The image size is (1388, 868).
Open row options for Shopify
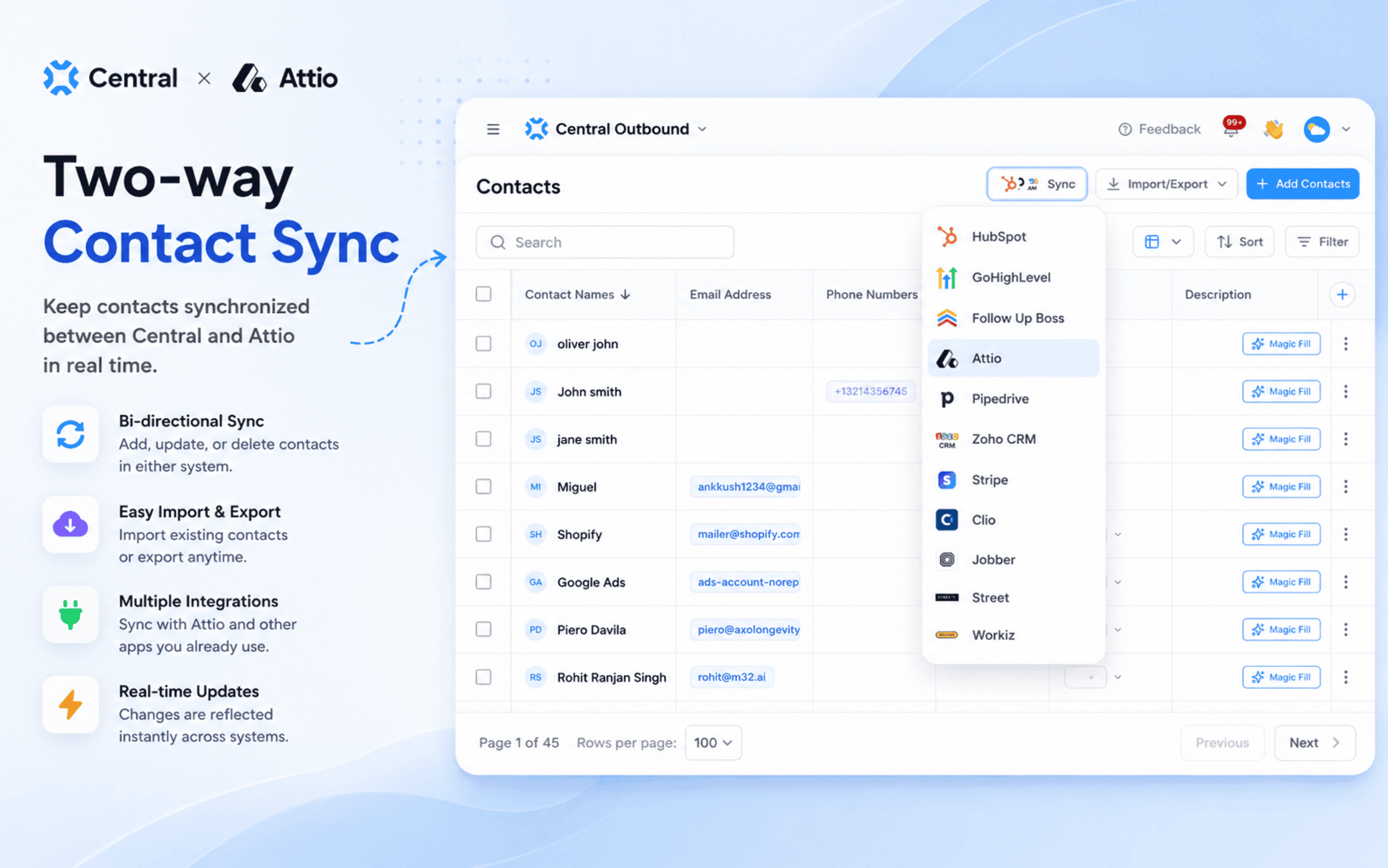pyautogui.click(x=1346, y=535)
